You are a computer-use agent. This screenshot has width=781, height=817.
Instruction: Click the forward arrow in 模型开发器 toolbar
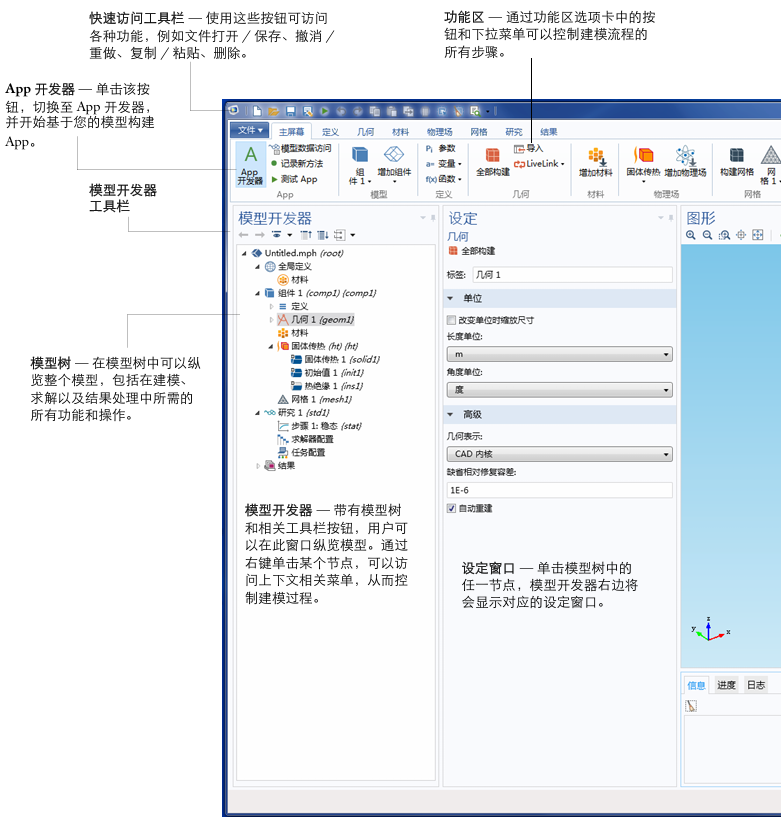[259, 235]
